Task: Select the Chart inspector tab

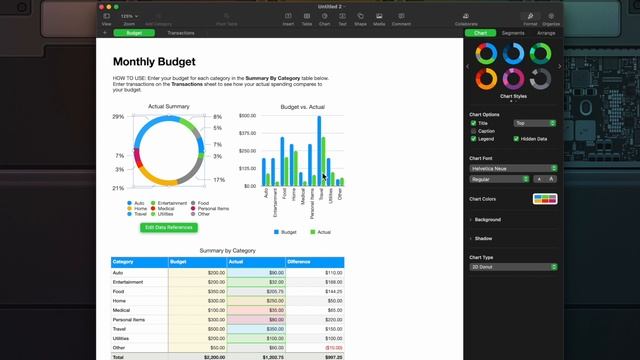Action: coord(480,33)
